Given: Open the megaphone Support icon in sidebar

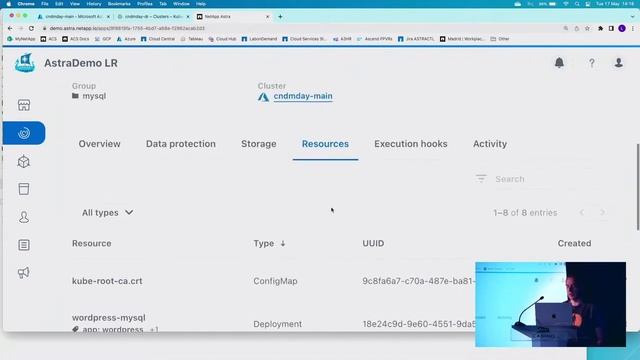Looking at the screenshot, I should tap(24, 273).
